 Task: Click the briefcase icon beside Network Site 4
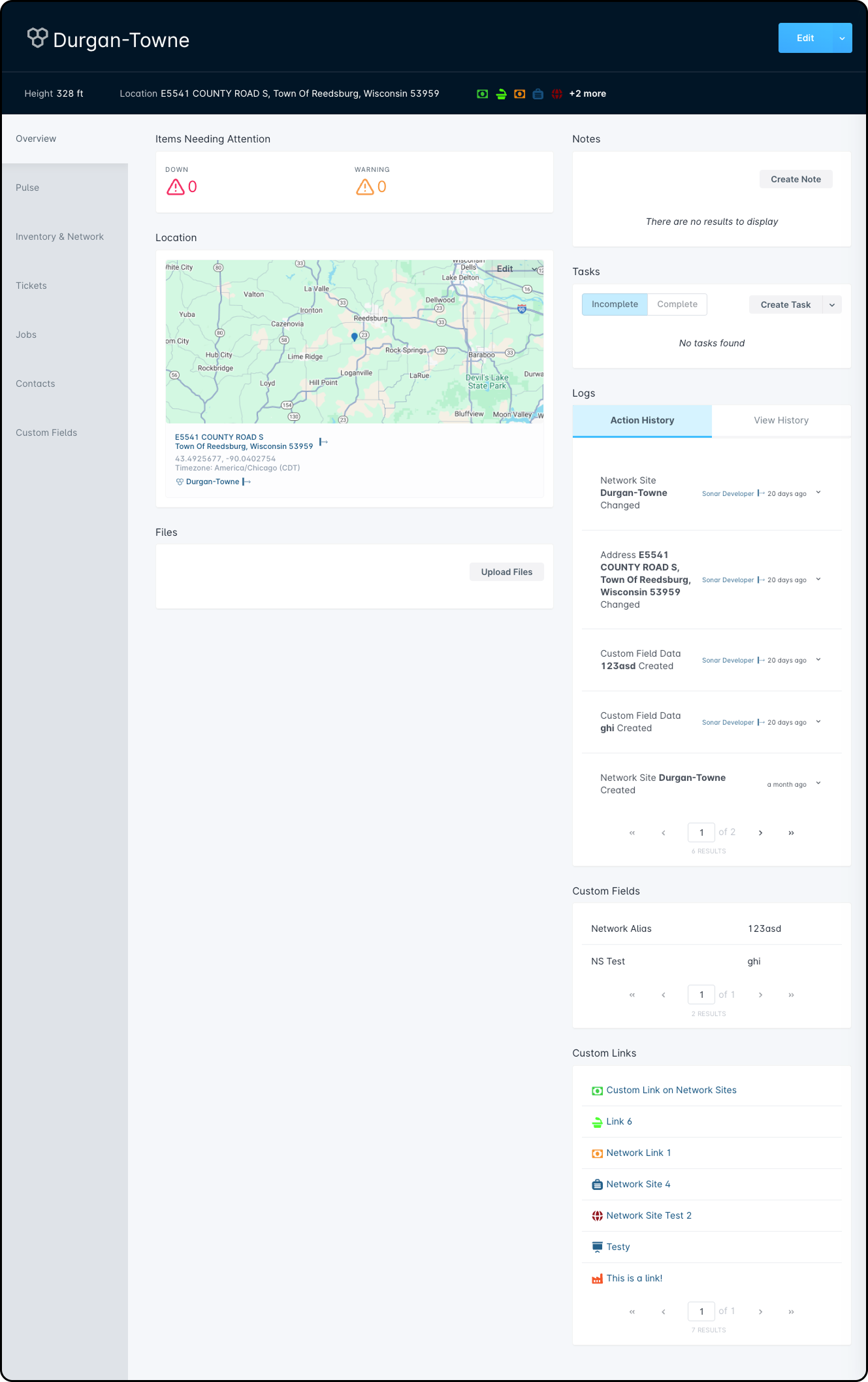coord(597,1185)
